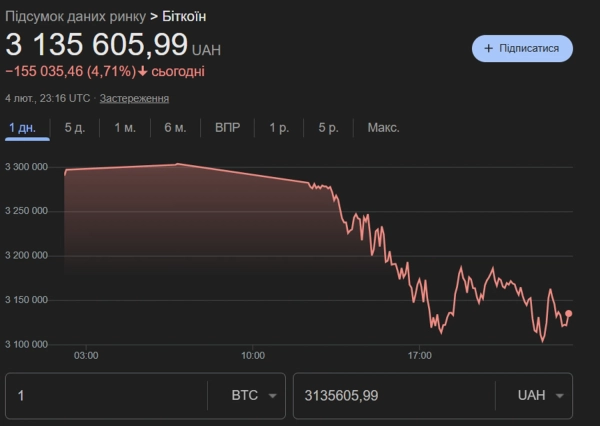Click the current price dot on chart
The width and height of the screenshot is (600, 426).
(569, 314)
